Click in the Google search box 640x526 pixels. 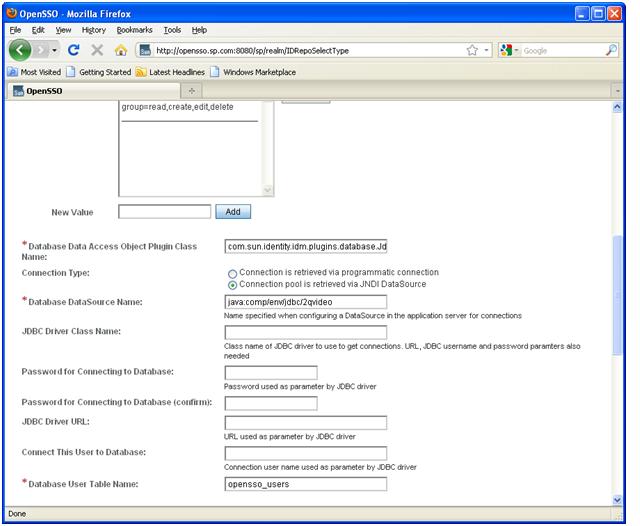pos(562,51)
